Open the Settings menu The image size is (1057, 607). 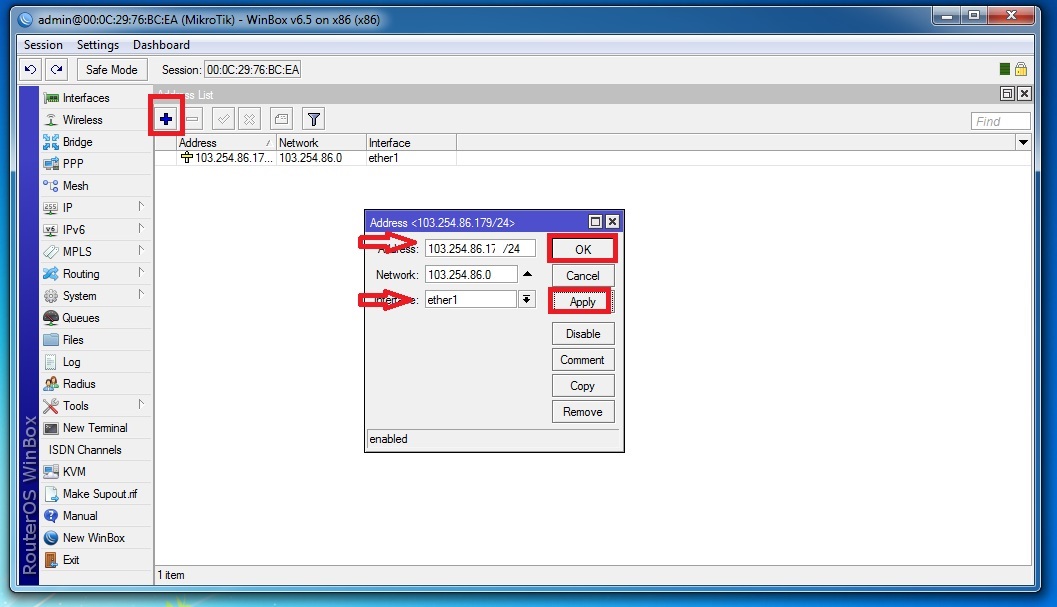98,45
